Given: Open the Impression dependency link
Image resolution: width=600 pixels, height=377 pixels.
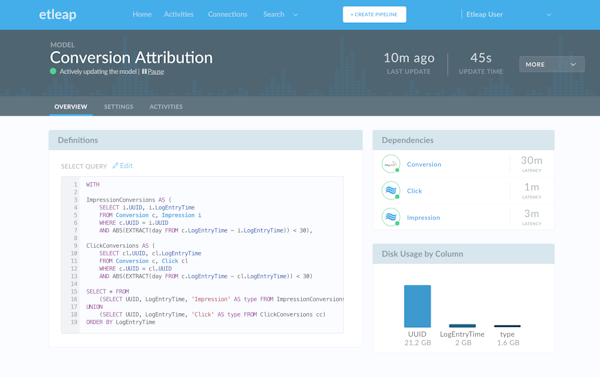Looking at the screenshot, I should tap(423, 217).
